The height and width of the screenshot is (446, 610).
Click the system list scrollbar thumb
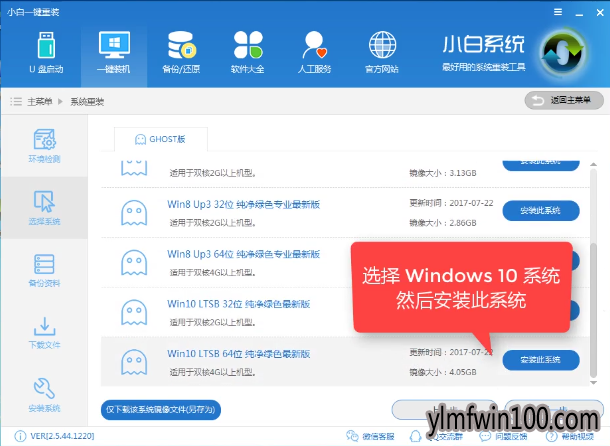tap(593, 309)
